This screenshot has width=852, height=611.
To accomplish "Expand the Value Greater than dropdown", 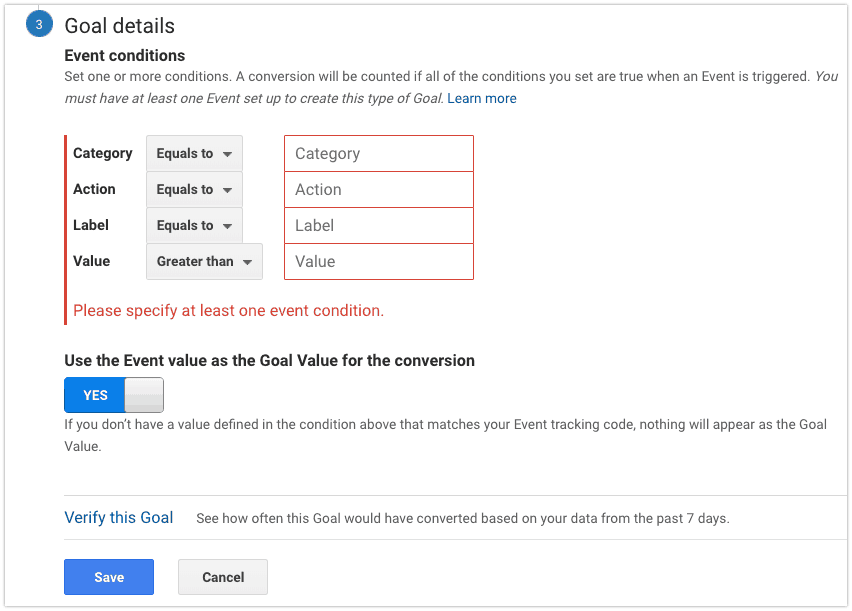I will 204,261.
